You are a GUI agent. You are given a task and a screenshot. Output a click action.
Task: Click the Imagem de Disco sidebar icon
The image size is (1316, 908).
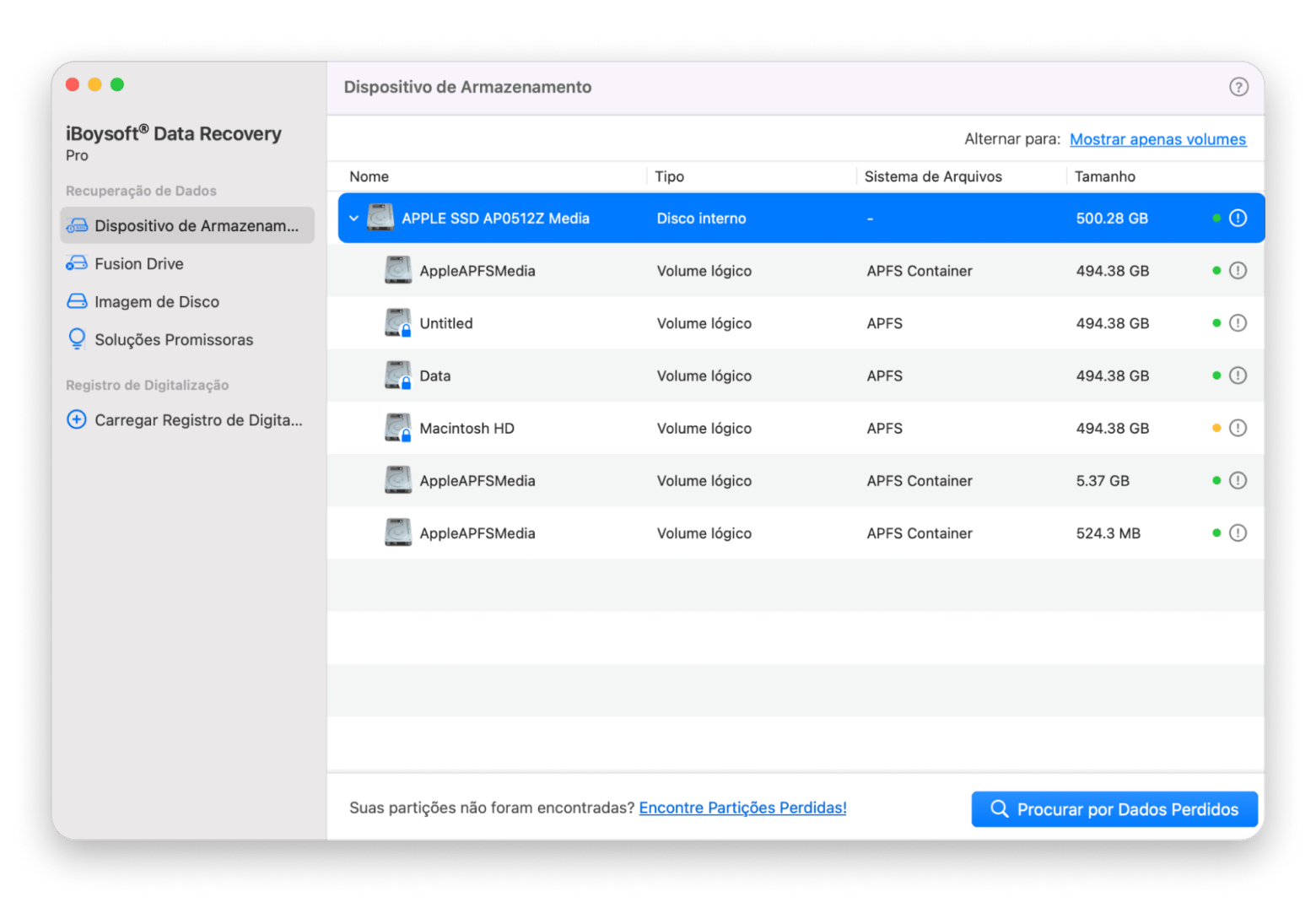[x=77, y=301]
